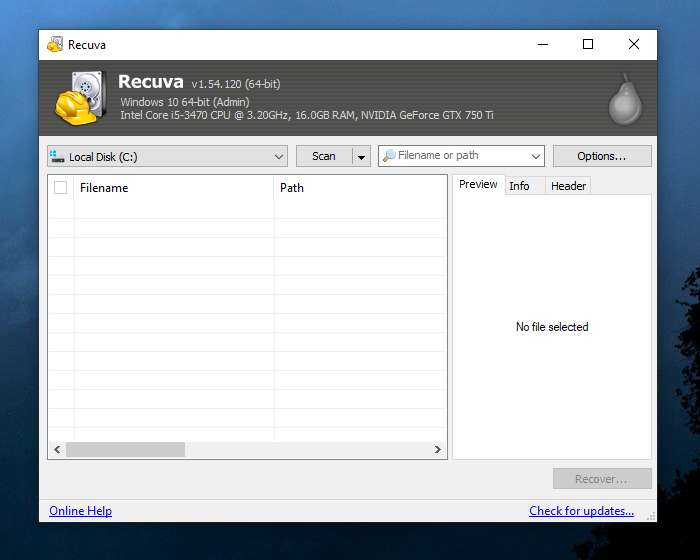Minimize the Recuva window
700x560 pixels.
pos(543,44)
